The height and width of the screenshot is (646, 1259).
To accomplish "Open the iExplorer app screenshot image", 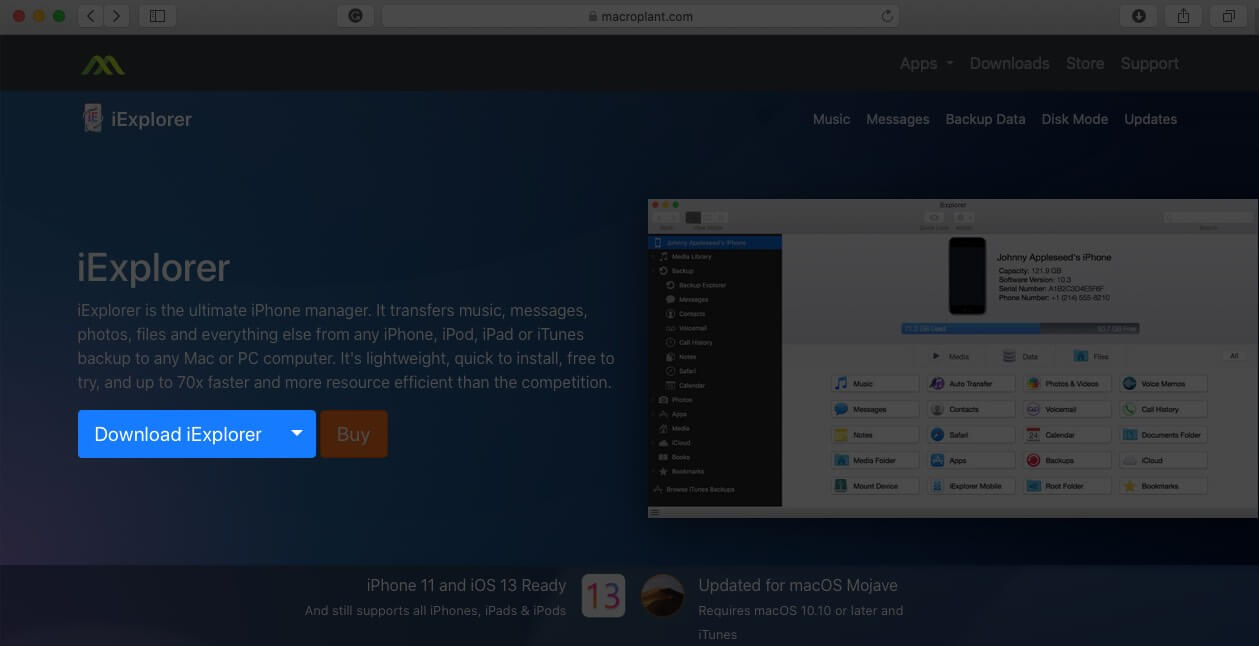I will click(952, 358).
